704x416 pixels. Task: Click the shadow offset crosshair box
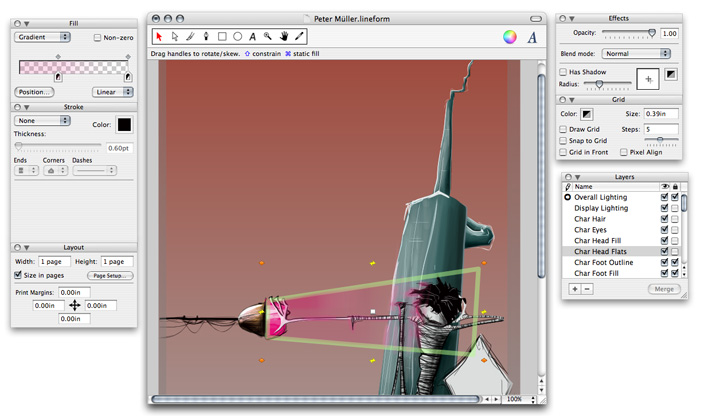648,79
